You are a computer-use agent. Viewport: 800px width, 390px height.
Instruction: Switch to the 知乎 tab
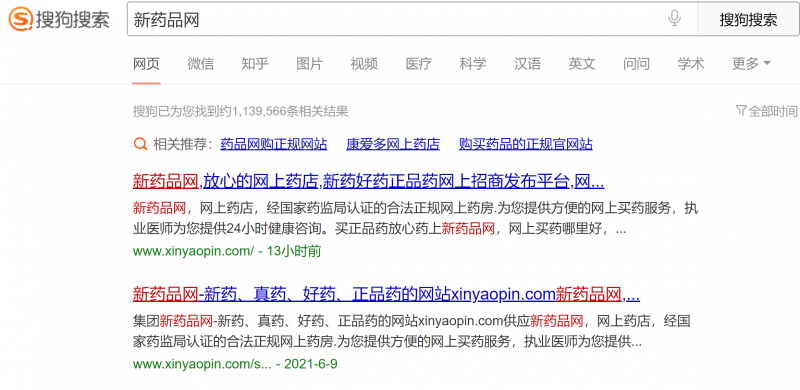pos(255,64)
